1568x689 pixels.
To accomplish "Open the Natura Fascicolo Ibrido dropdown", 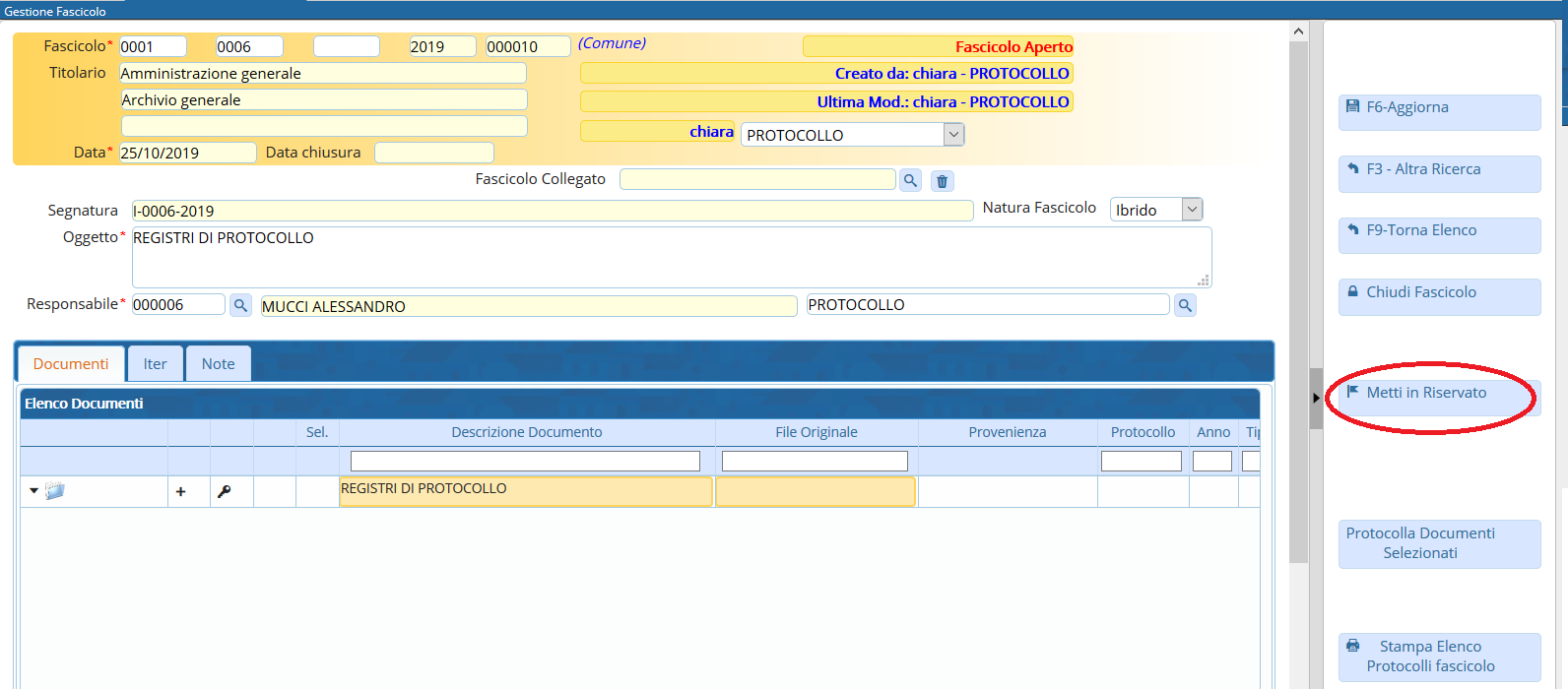I will pos(1192,210).
